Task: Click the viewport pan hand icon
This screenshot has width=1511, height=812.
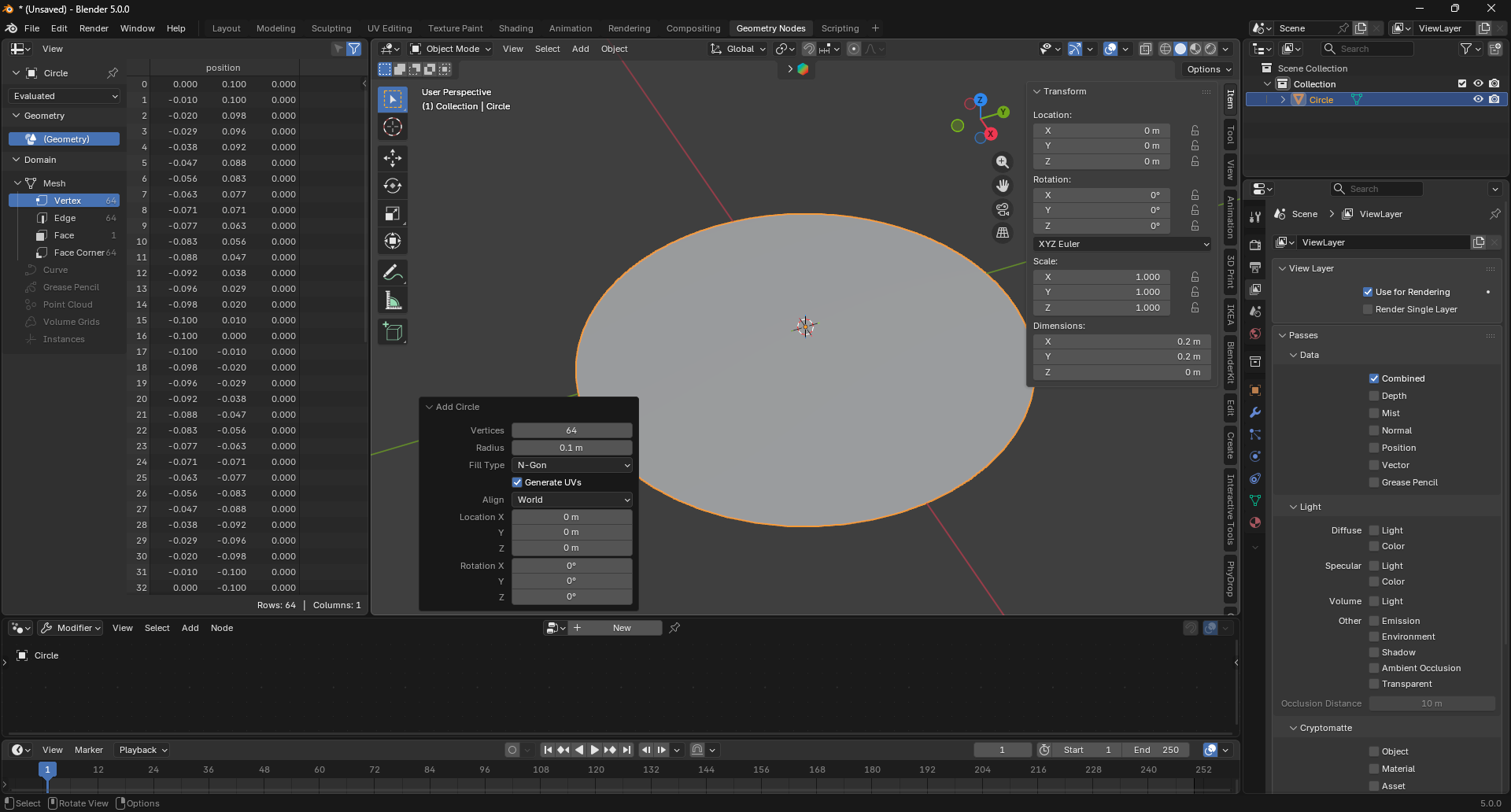Action: [1003, 186]
